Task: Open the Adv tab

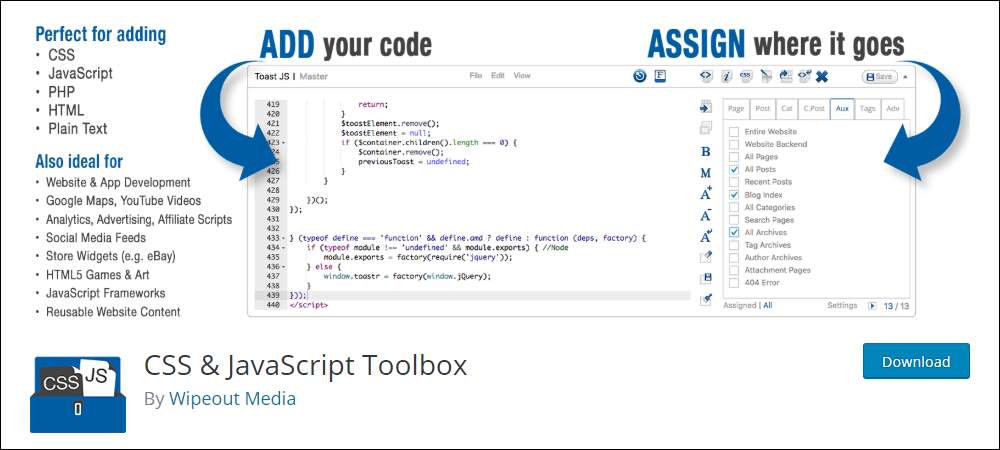Action: pos(893,109)
